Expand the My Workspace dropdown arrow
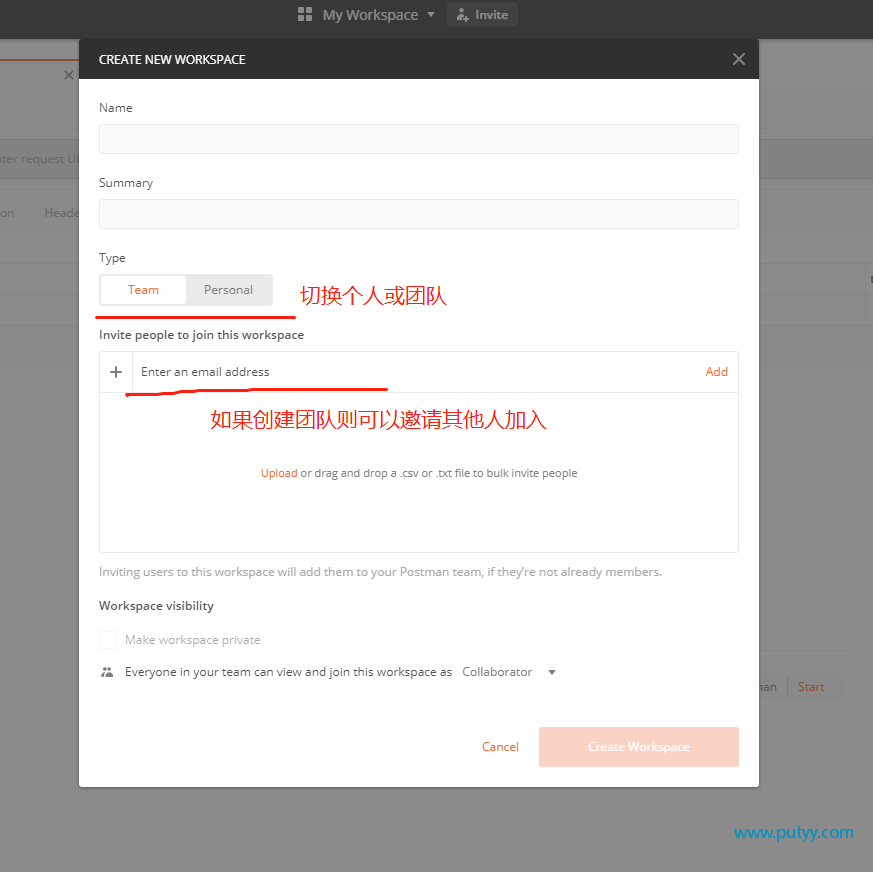The height and width of the screenshot is (872, 873). (431, 14)
